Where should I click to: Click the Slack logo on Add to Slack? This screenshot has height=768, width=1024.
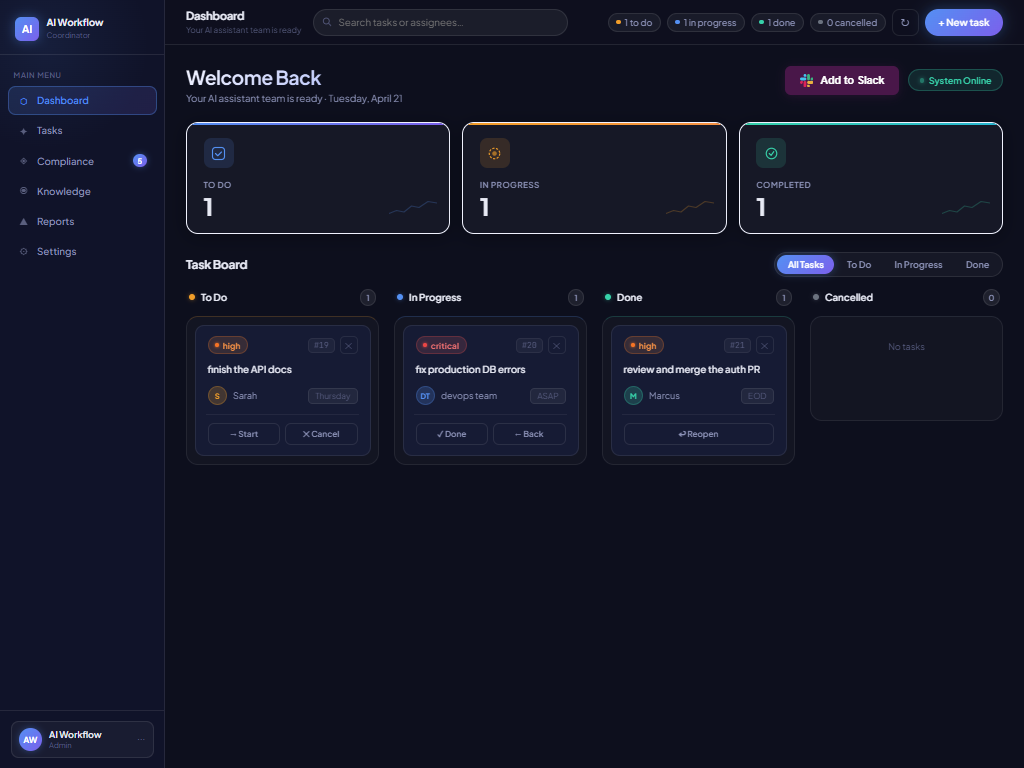[x=805, y=80]
